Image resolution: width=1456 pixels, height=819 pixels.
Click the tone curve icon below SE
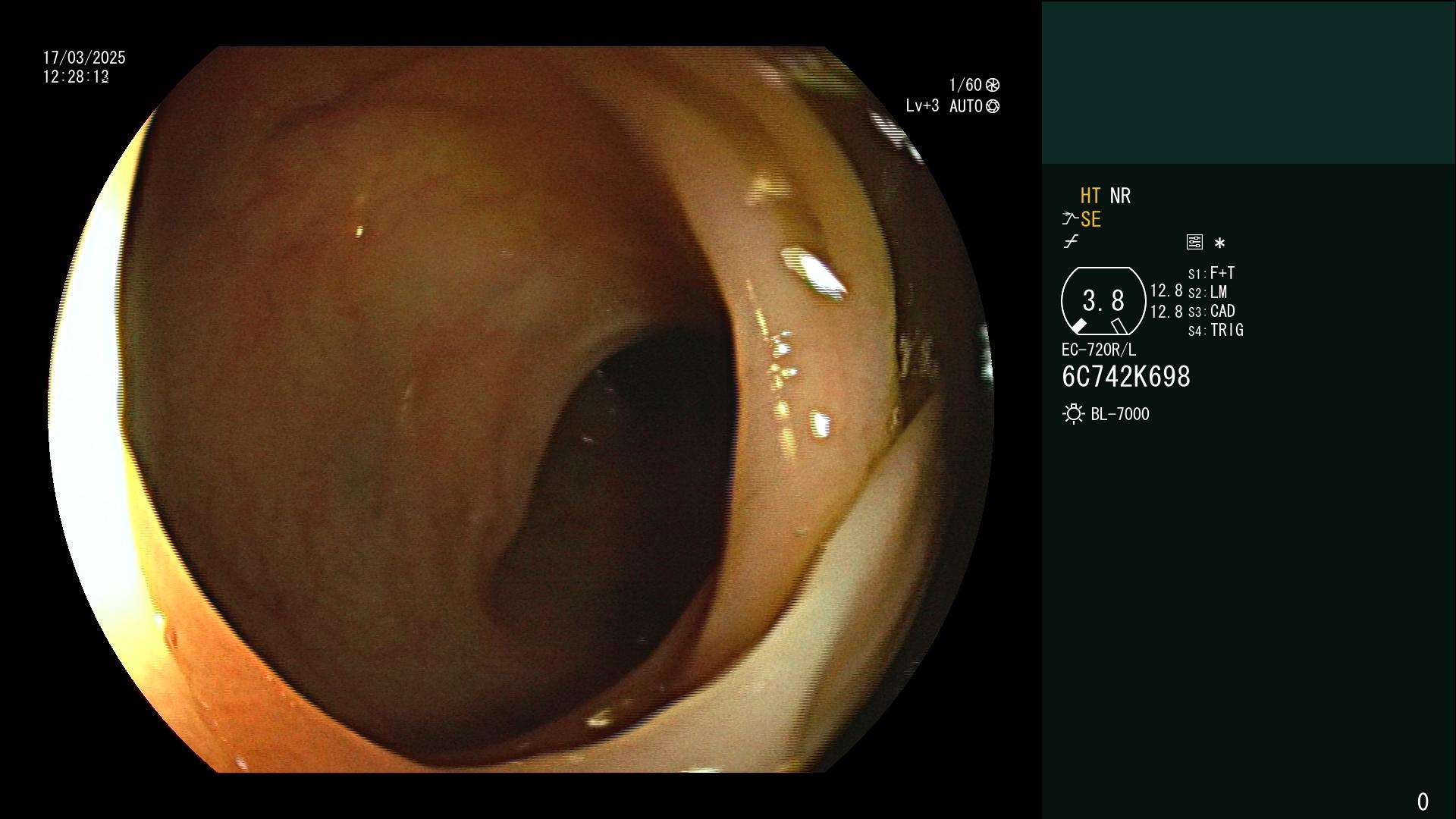(x=1071, y=242)
